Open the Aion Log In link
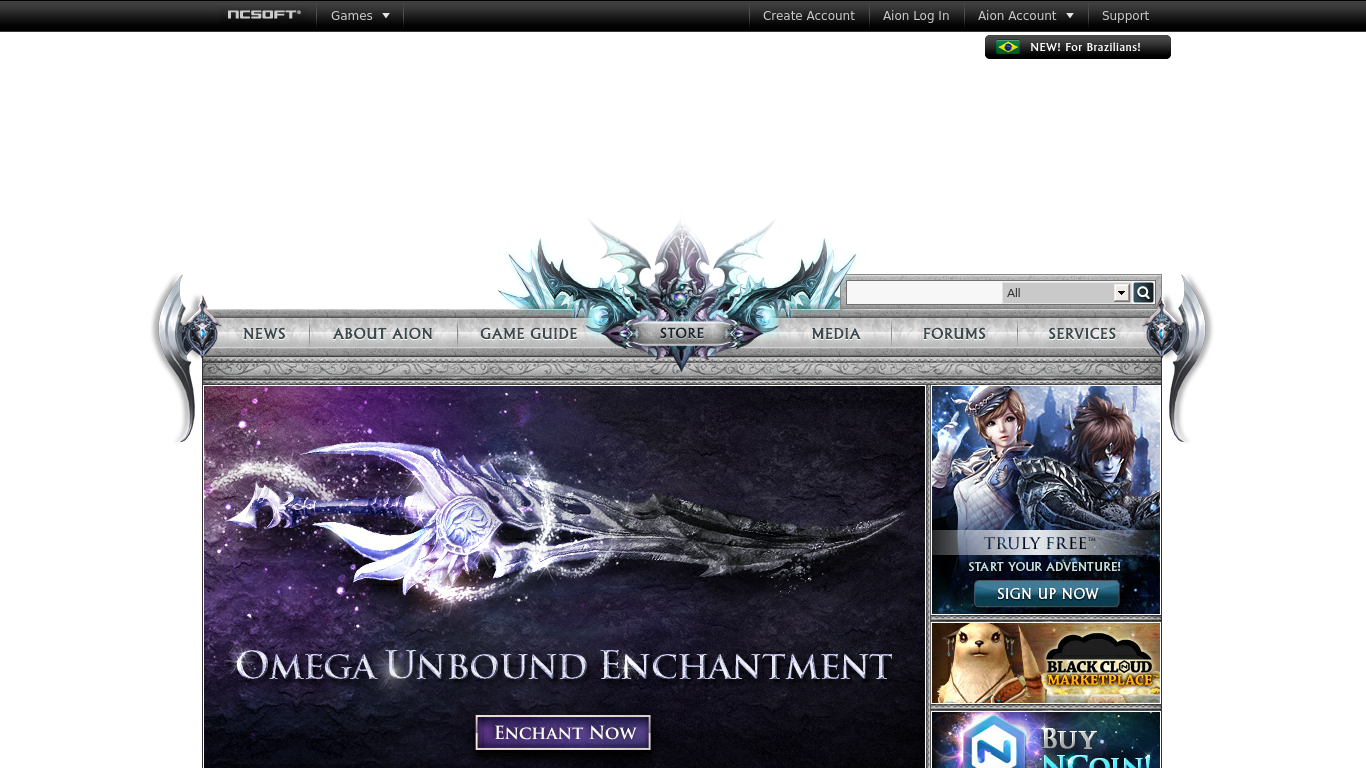 916,16
